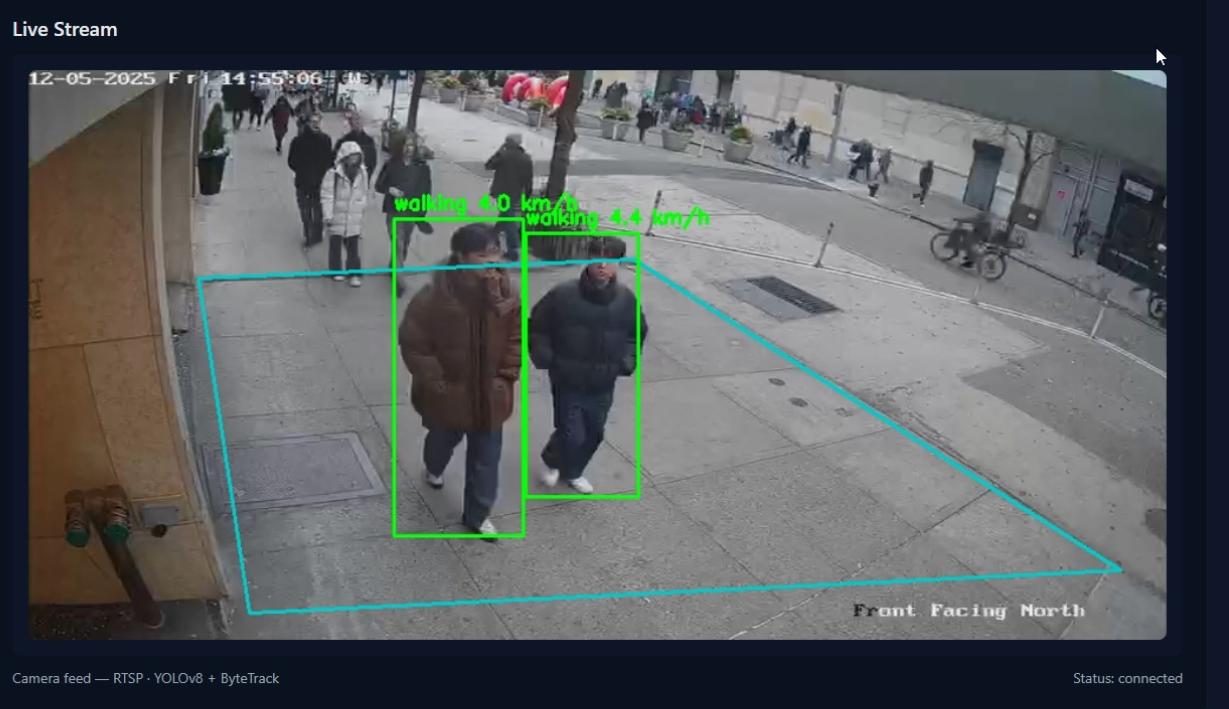Click the 'Camera feed — RTSP · YOLOv8 + ByteTrack' caption
Screen dimensions: 1229x709
coord(146,678)
